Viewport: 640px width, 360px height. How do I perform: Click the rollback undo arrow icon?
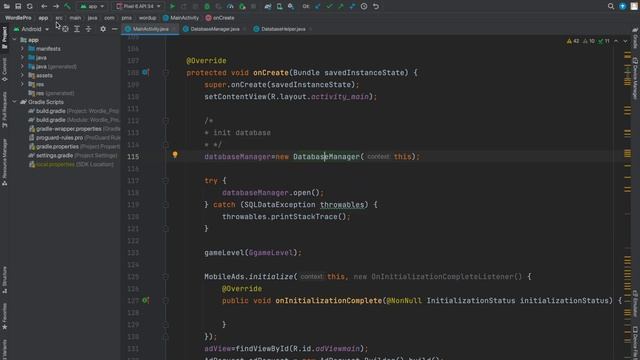coord(376,7)
